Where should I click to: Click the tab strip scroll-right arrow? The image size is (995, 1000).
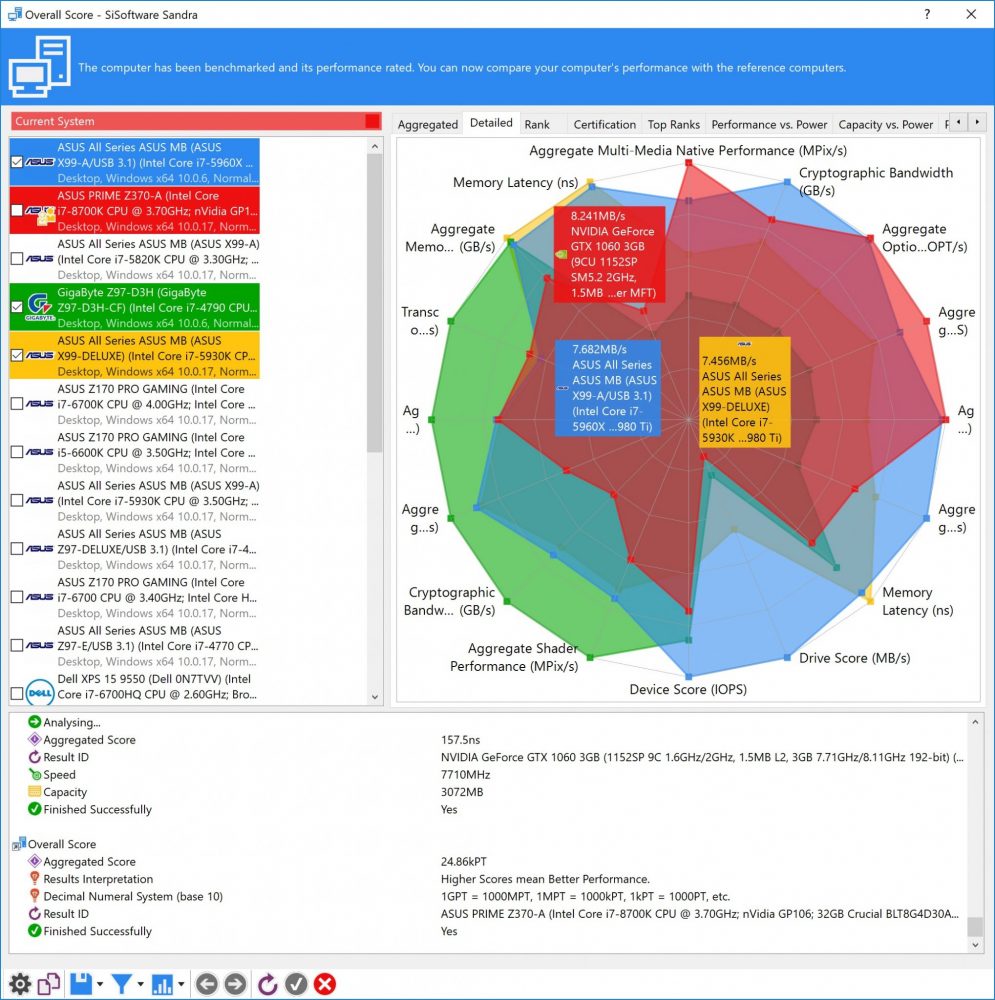coord(977,122)
